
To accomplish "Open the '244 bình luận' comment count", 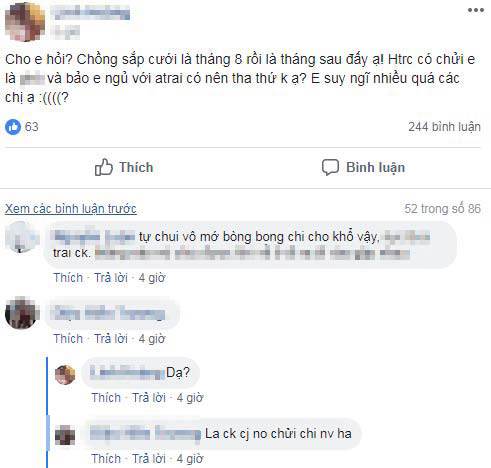I will click(444, 127).
